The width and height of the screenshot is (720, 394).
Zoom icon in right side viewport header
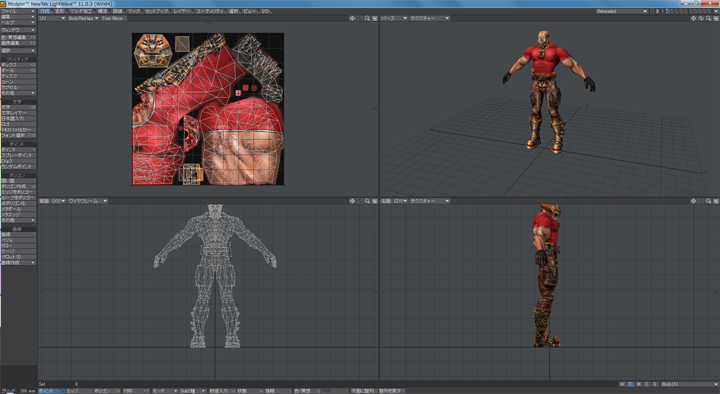[x=709, y=201]
